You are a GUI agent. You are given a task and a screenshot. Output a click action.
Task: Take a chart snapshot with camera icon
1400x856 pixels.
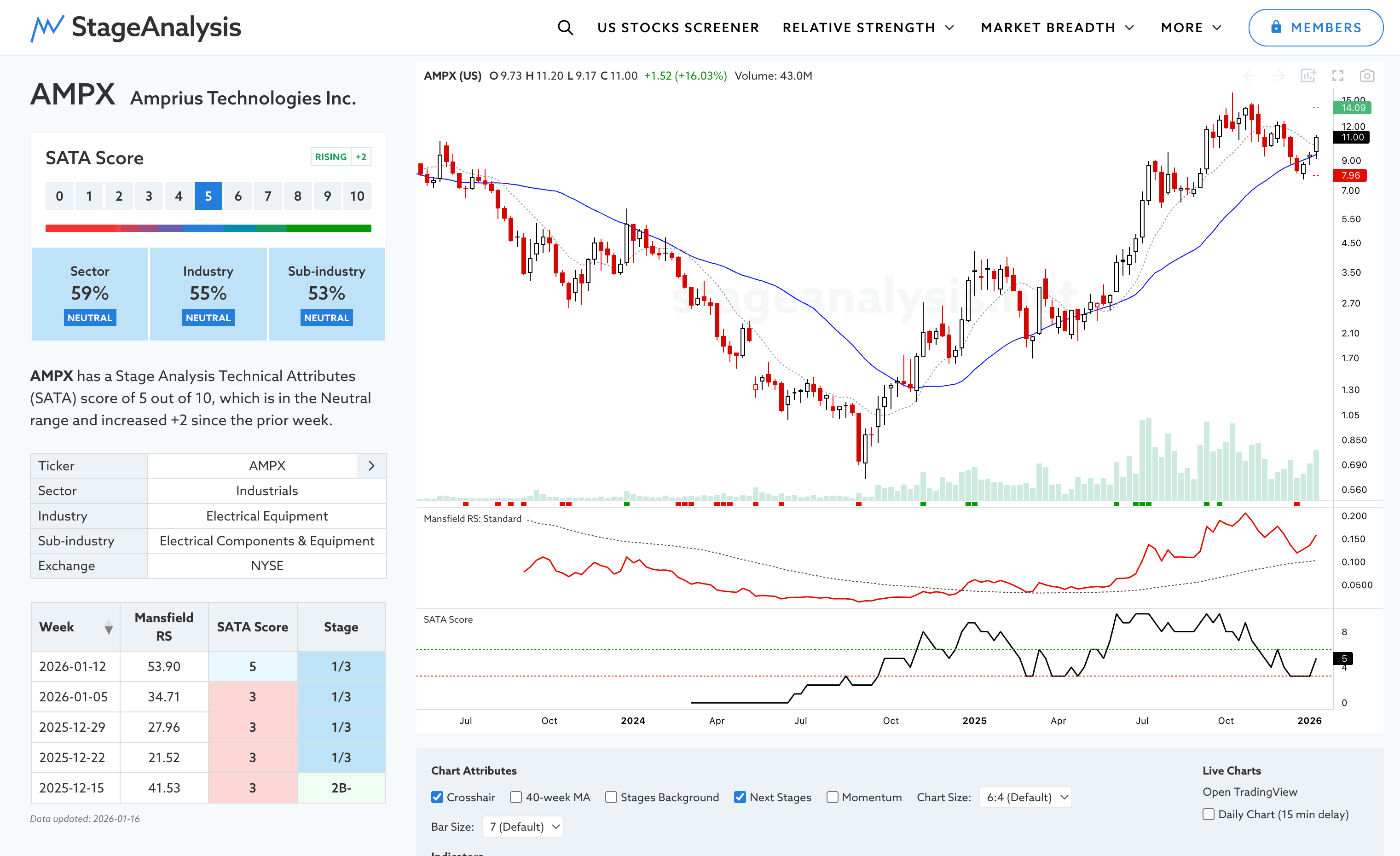[1367, 75]
